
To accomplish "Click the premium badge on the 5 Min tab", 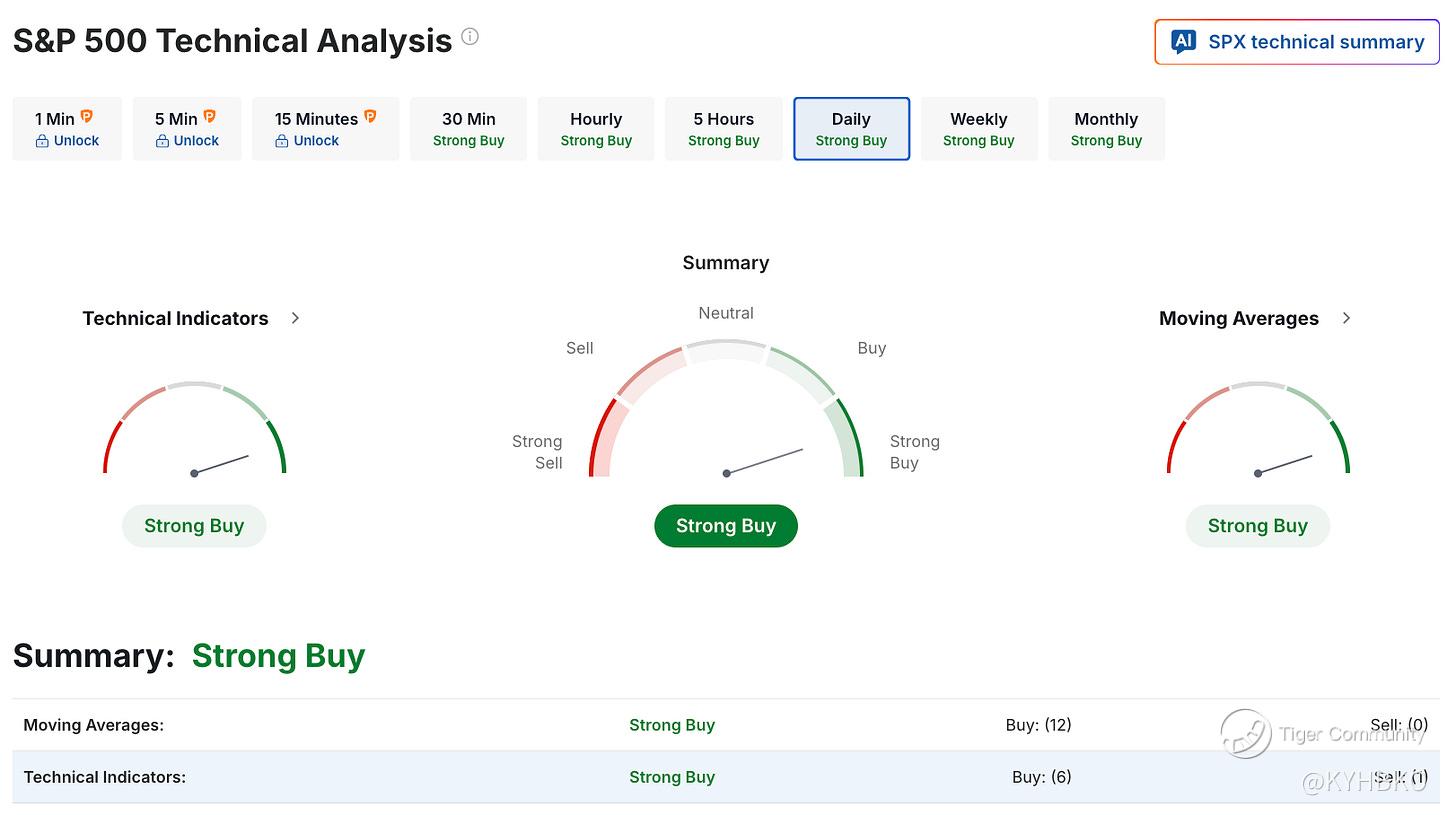I will click(210, 117).
